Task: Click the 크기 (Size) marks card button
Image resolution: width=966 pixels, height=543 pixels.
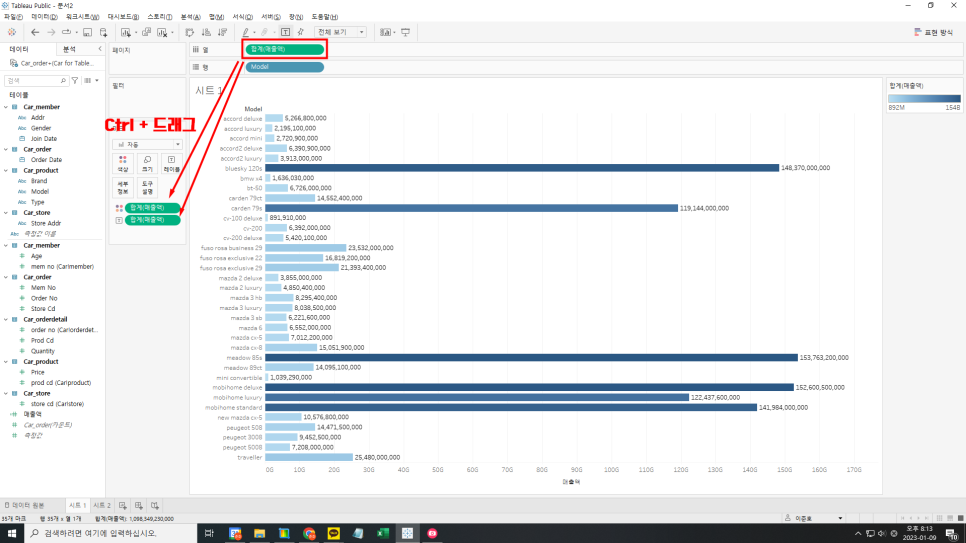Action: 147,163
